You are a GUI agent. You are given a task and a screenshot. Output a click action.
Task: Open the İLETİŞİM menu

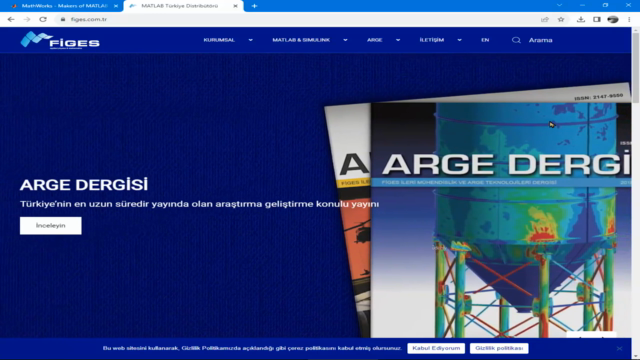432,40
